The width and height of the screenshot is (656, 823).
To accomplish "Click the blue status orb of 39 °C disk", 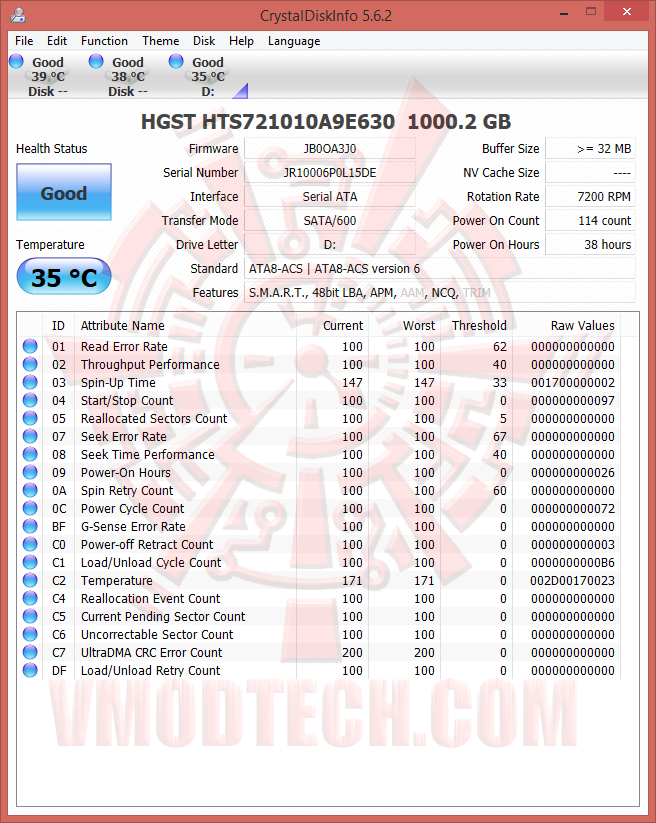I will (x=16, y=61).
